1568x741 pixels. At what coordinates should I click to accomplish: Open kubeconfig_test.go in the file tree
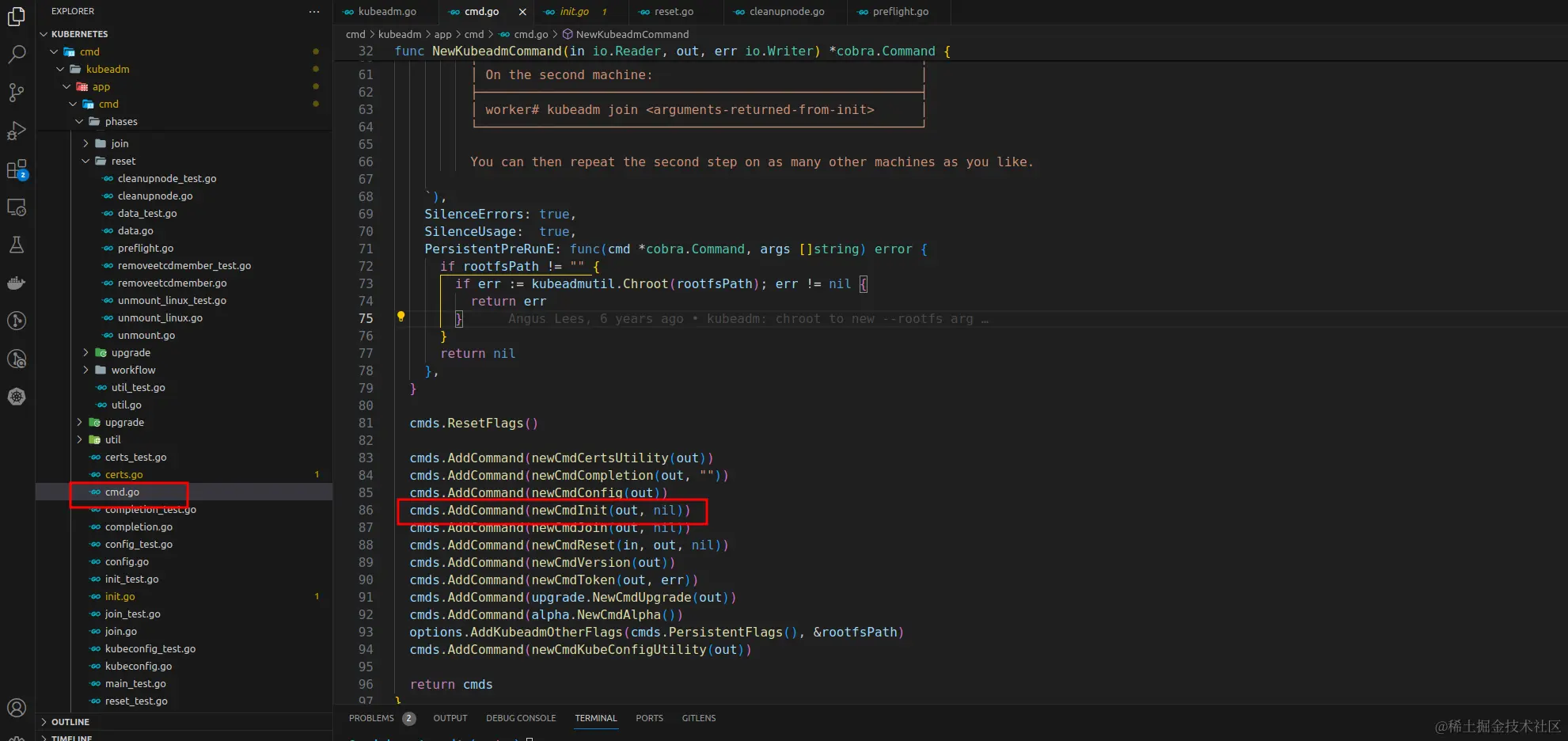click(x=150, y=648)
